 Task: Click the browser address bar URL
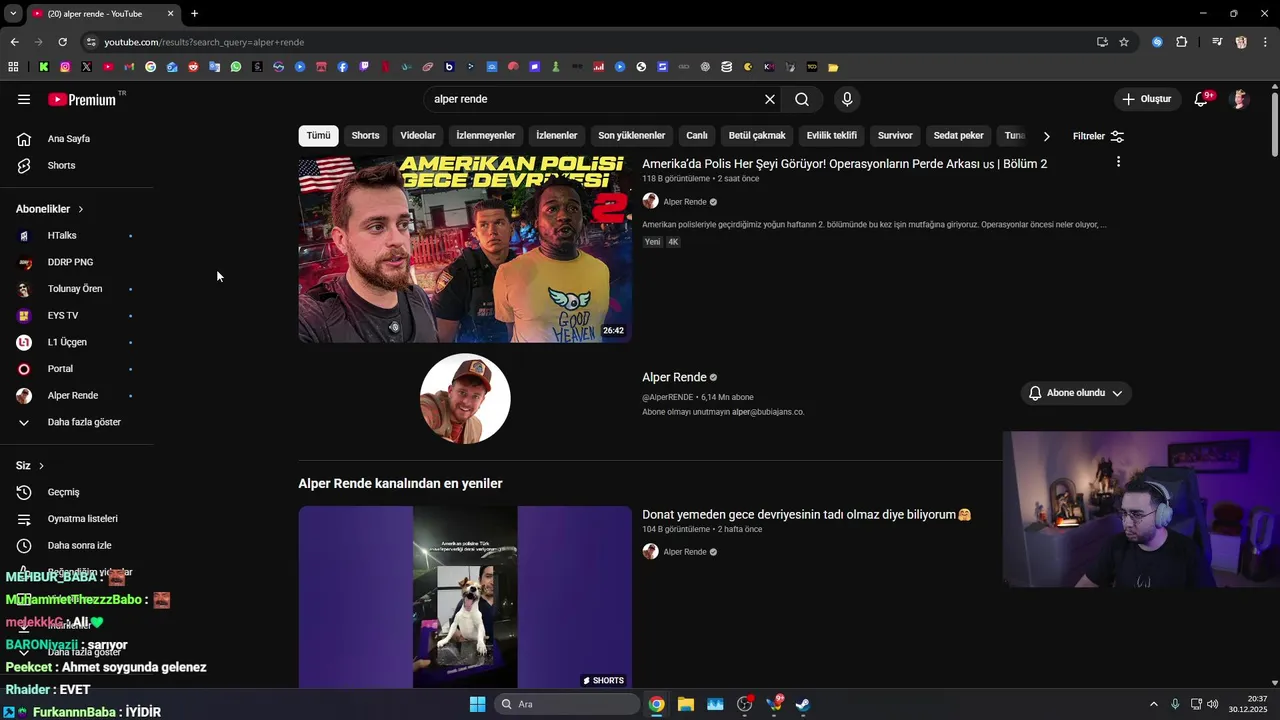(x=204, y=42)
